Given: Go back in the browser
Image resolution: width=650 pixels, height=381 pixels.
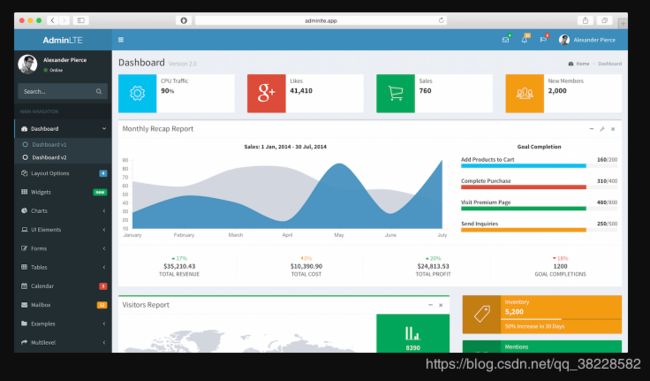Looking at the screenshot, I should click(52, 20).
